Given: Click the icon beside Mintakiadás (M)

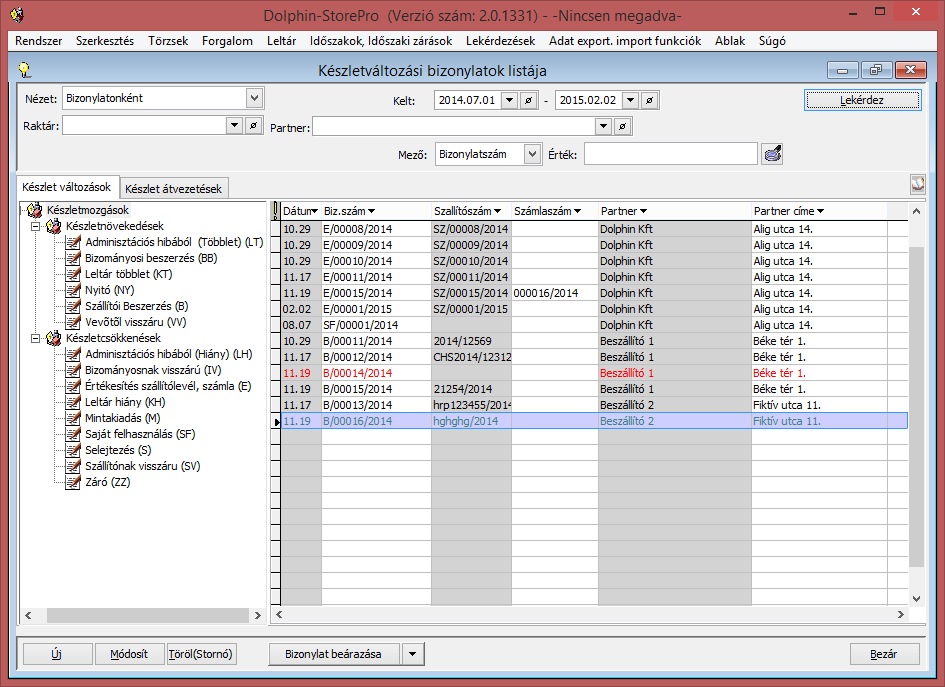Looking at the screenshot, I should (x=73, y=418).
